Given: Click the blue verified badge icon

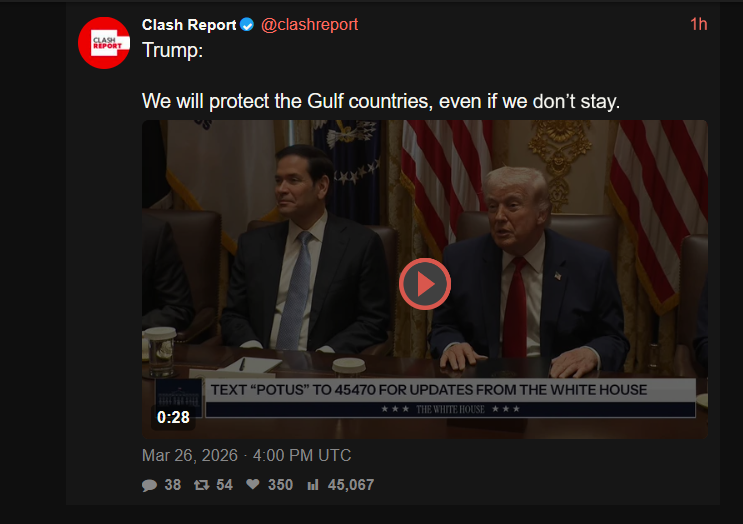Looking at the screenshot, I should click(x=247, y=25).
